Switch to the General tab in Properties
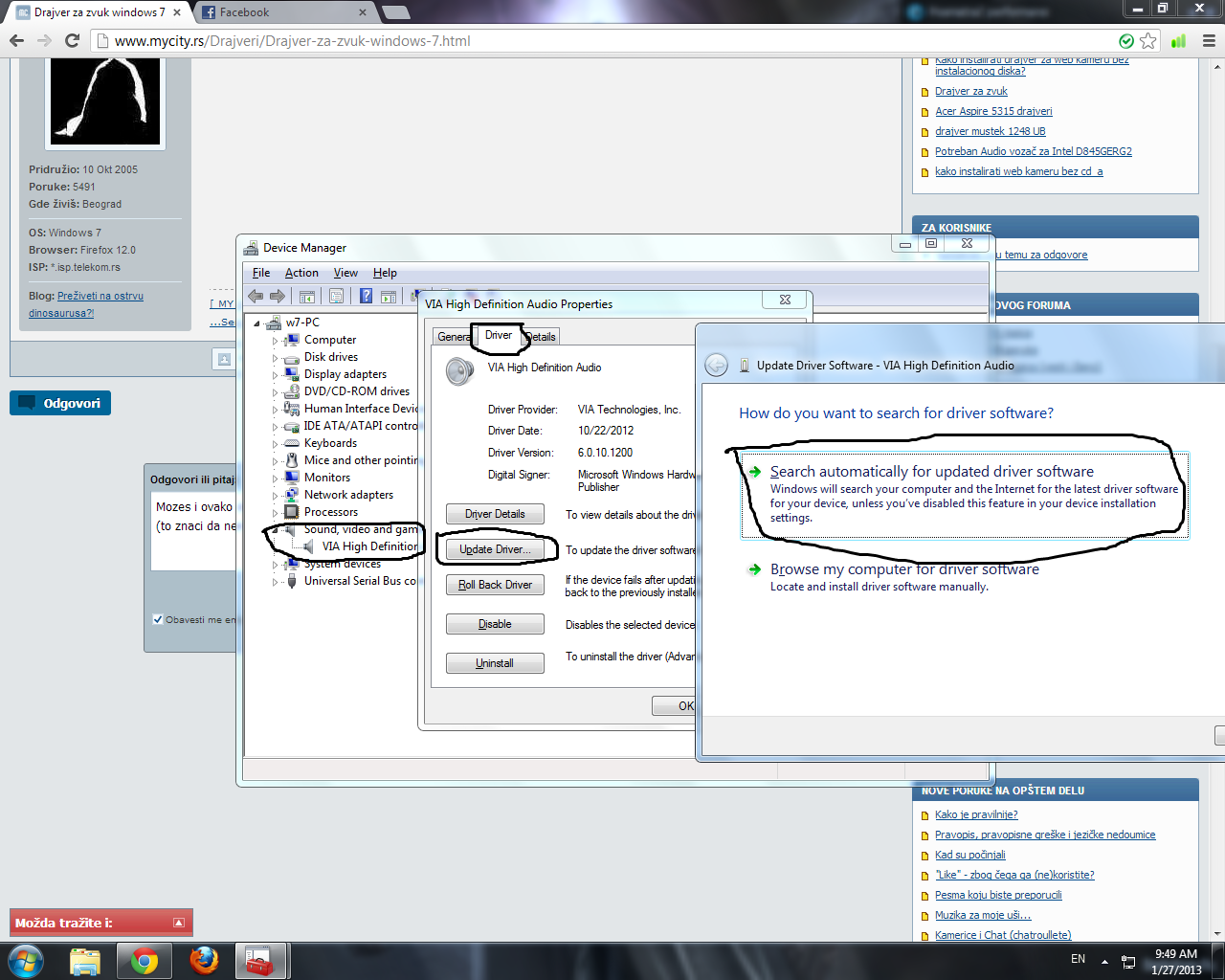The image size is (1225, 980). (x=454, y=337)
